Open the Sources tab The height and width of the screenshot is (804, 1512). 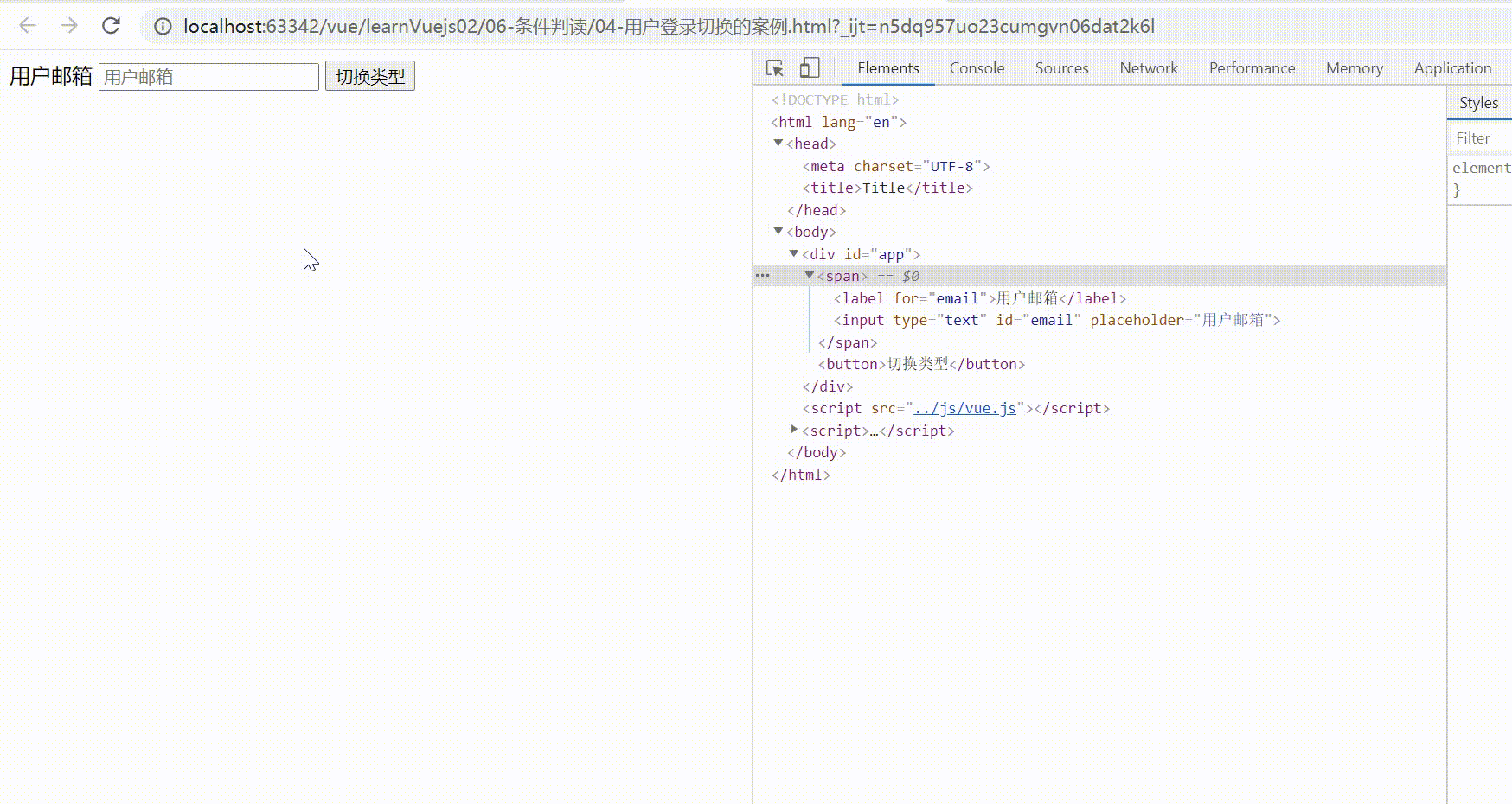[1061, 68]
